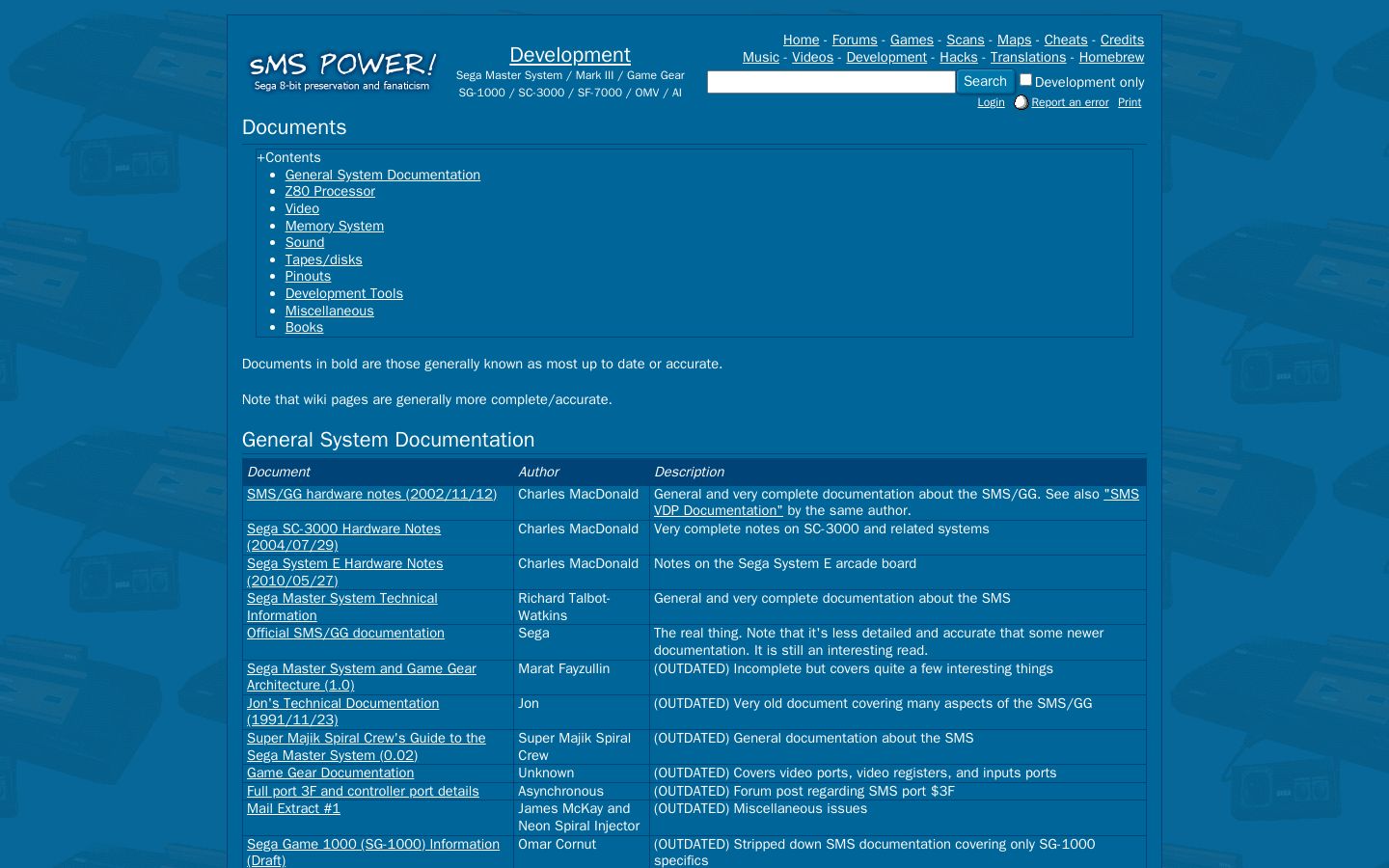Jump to the Books section
The image size is (1389, 868).
coord(304,327)
